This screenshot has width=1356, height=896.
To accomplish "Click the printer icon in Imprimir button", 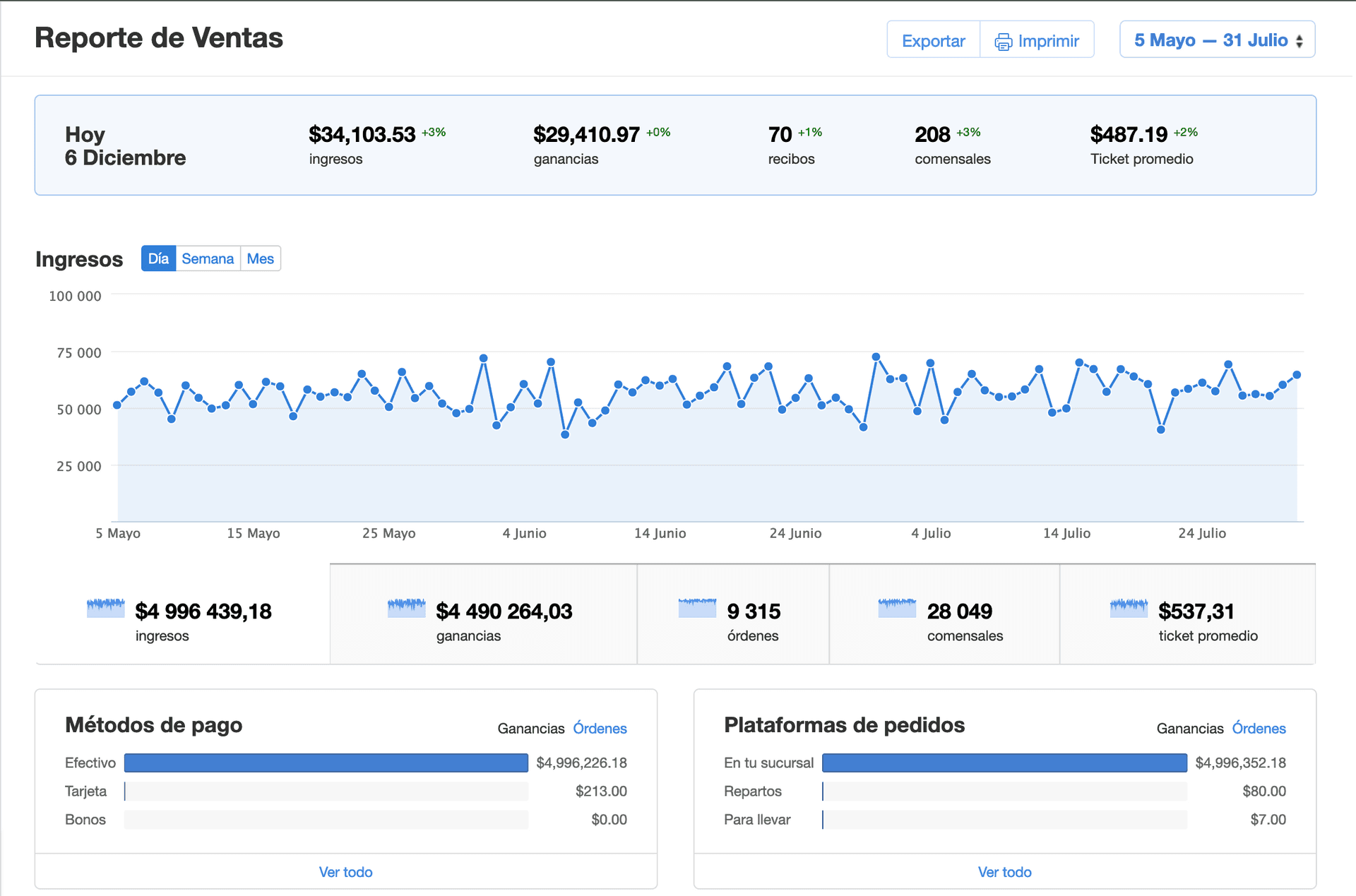I will [x=1003, y=42].
